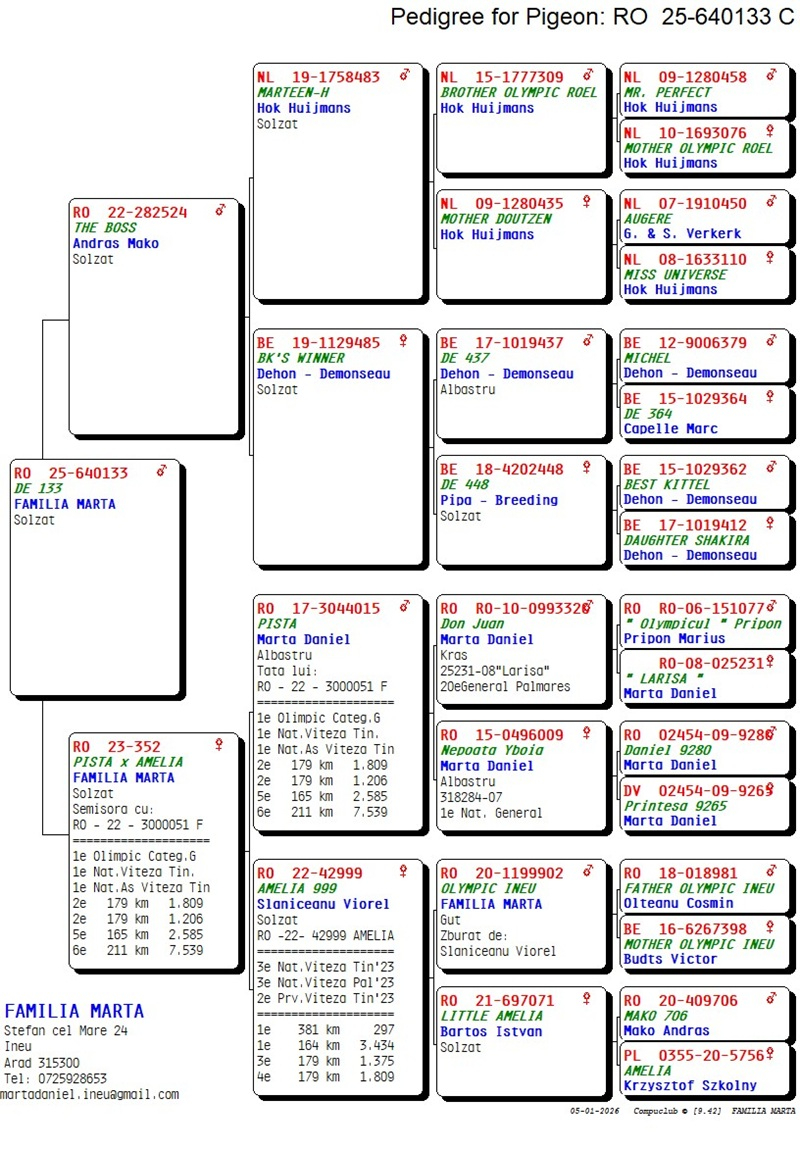
Task: Click the male symbol beside NL 19-1758483
Action: click(x=404, y=75)
